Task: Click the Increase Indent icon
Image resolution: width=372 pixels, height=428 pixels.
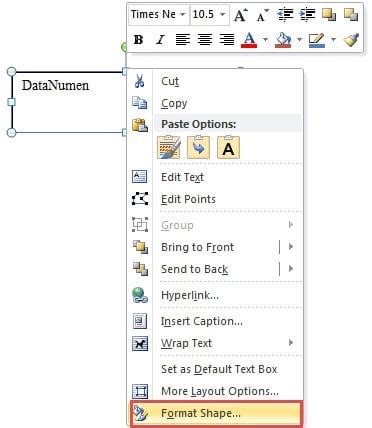Action: click(x=307, y=15)
